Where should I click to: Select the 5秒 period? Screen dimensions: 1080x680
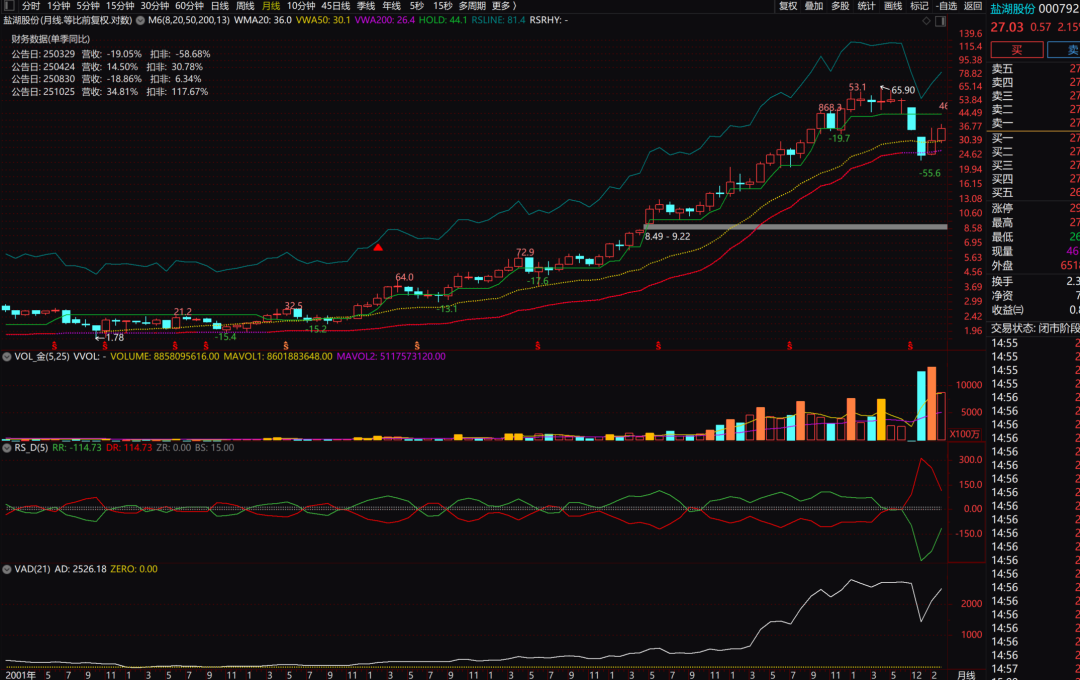click(417, 6)
